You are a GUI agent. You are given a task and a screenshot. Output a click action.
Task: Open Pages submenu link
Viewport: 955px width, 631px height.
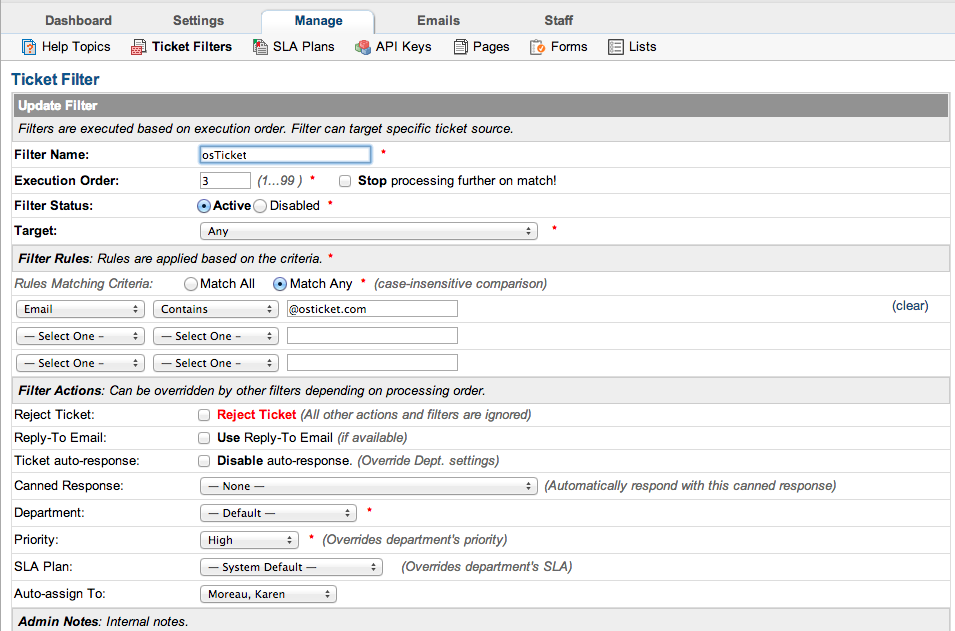[x=491, y=47]
